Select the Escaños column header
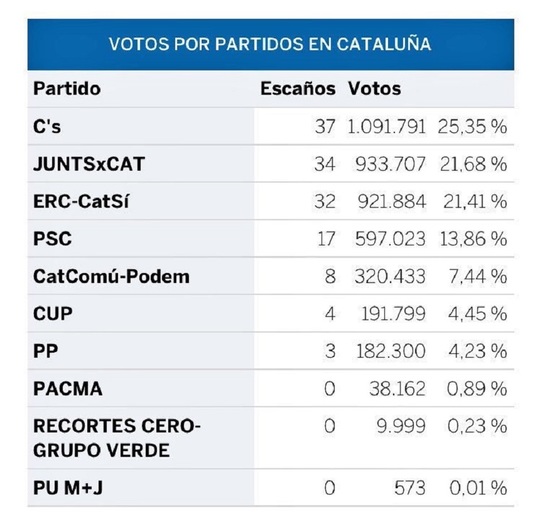 (x=298, y=89)
